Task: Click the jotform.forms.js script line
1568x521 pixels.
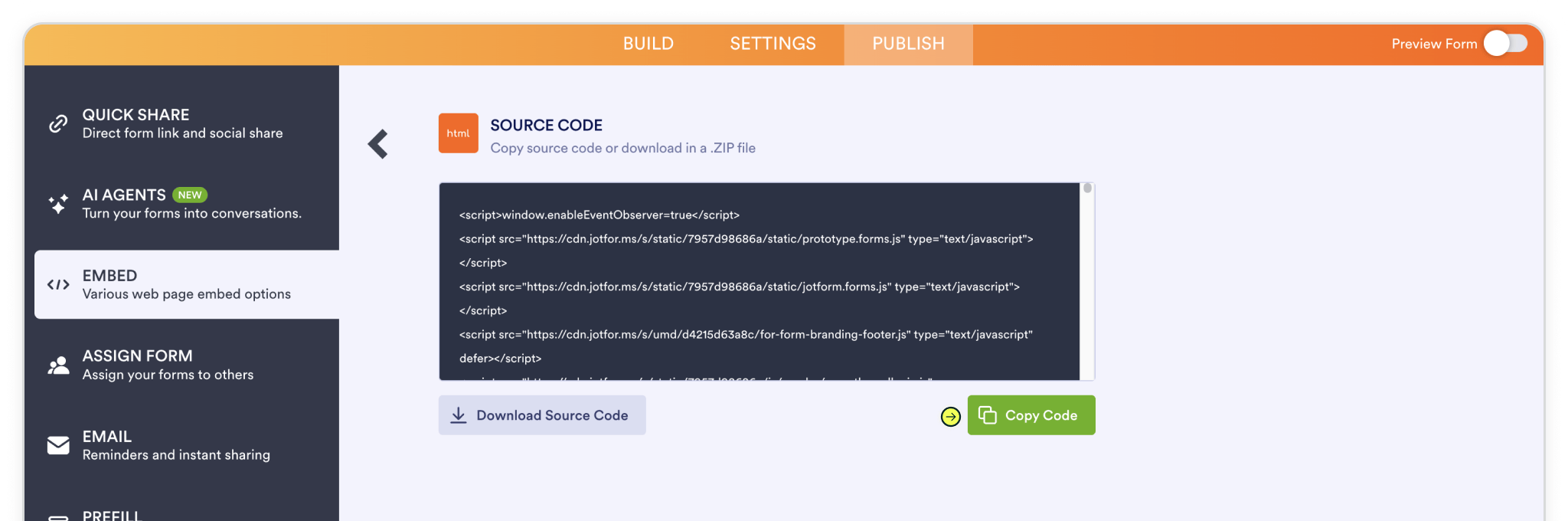Action: 740,287
